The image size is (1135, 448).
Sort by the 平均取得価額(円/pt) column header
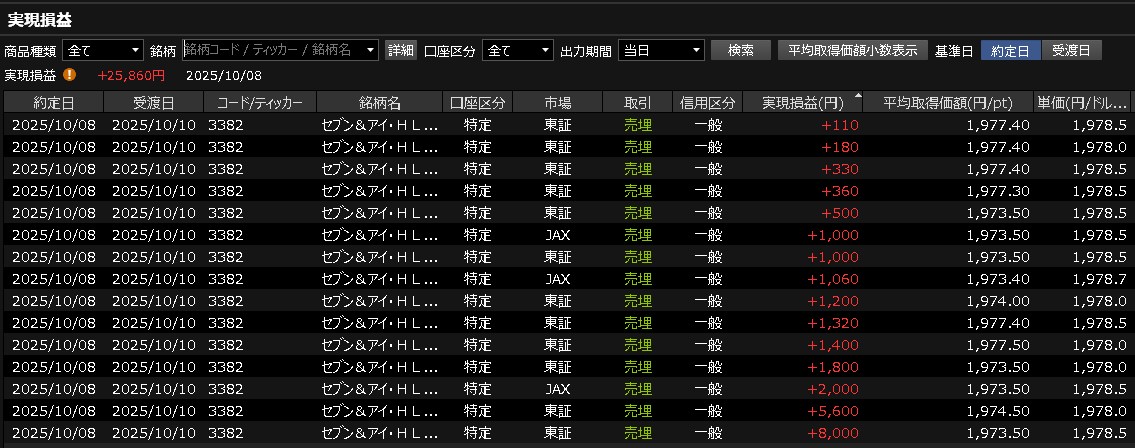click(948, 102)
